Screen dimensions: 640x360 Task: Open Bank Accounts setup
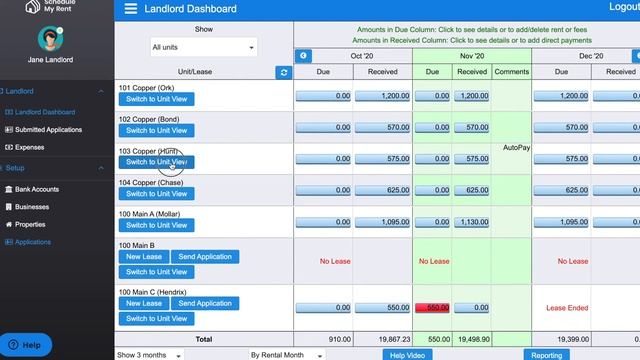pyautogui.click(x=37, y=189)
